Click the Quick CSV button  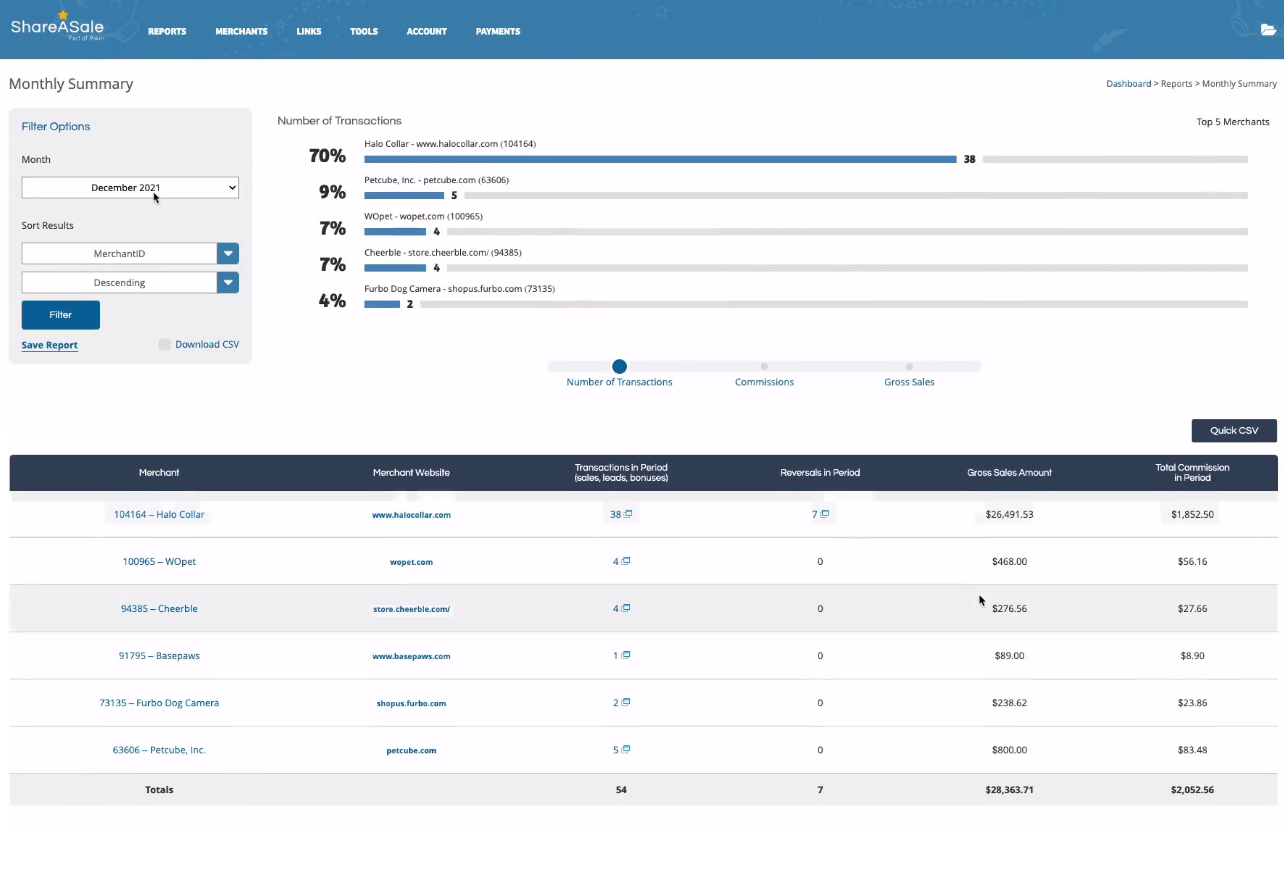(1234, 431)
